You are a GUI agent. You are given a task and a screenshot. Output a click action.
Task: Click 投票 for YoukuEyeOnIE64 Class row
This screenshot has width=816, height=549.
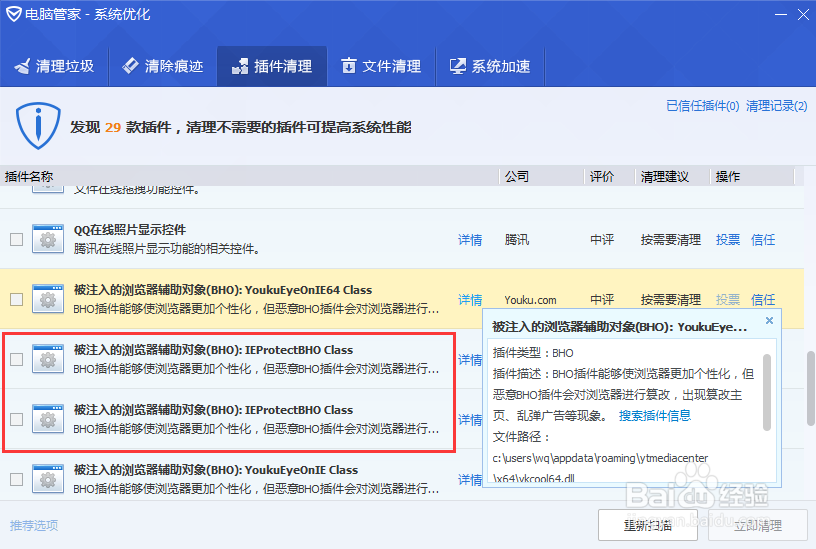click(728, 300)
